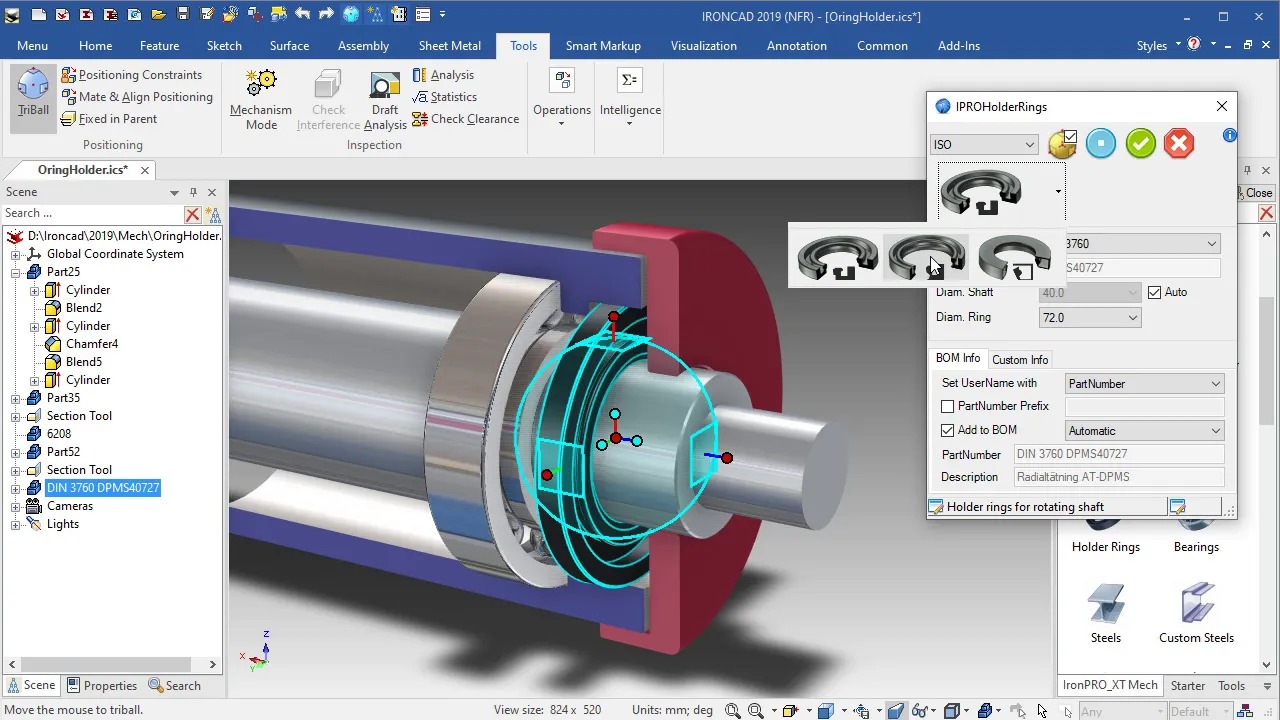Click the Analysis icon in Inspection group
The height and width of the screenshot is (720, 1280).
420,75
